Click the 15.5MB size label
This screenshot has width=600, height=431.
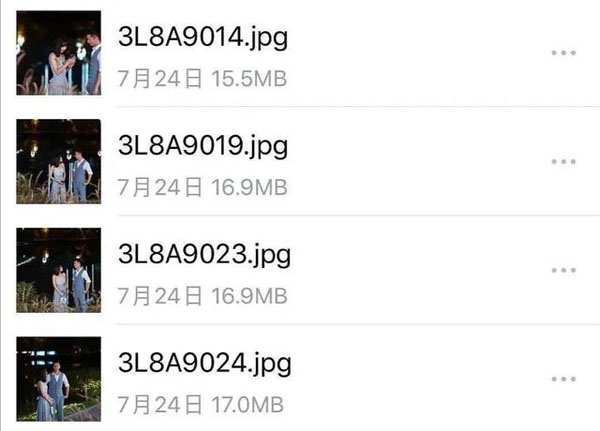coord(249,79)
